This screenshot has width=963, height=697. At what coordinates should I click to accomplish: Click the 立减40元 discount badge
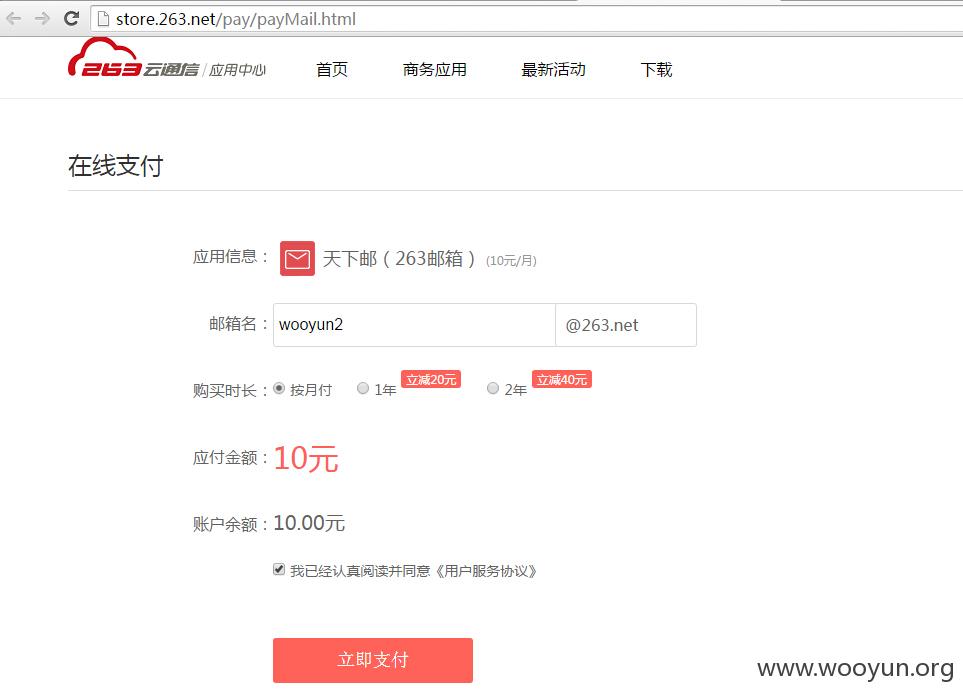pyautogui.click(x=562, y=380)
